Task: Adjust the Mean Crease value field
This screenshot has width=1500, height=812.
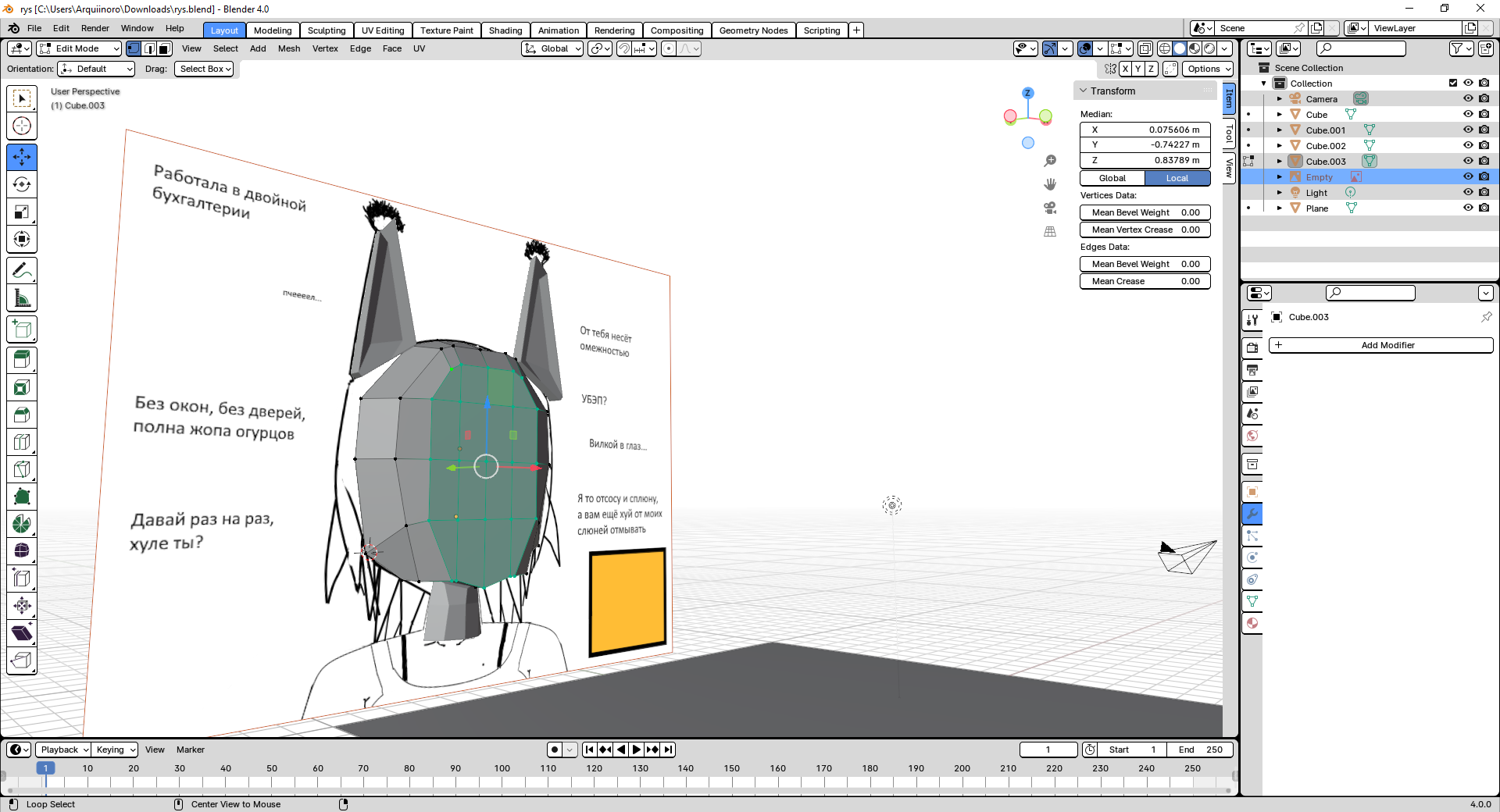Action: [x=1145, y=281]
